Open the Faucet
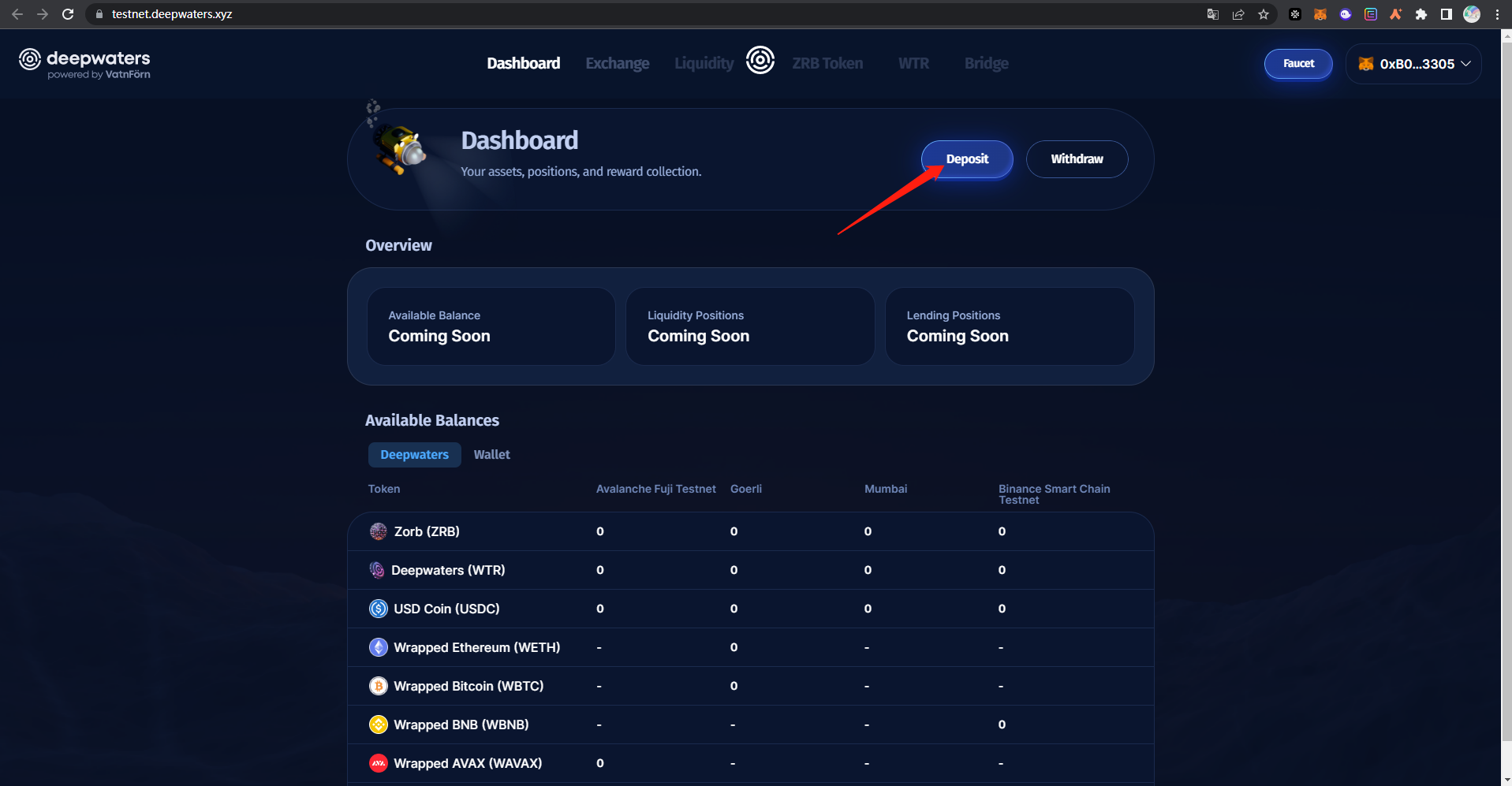 (x=1297, y=63)
